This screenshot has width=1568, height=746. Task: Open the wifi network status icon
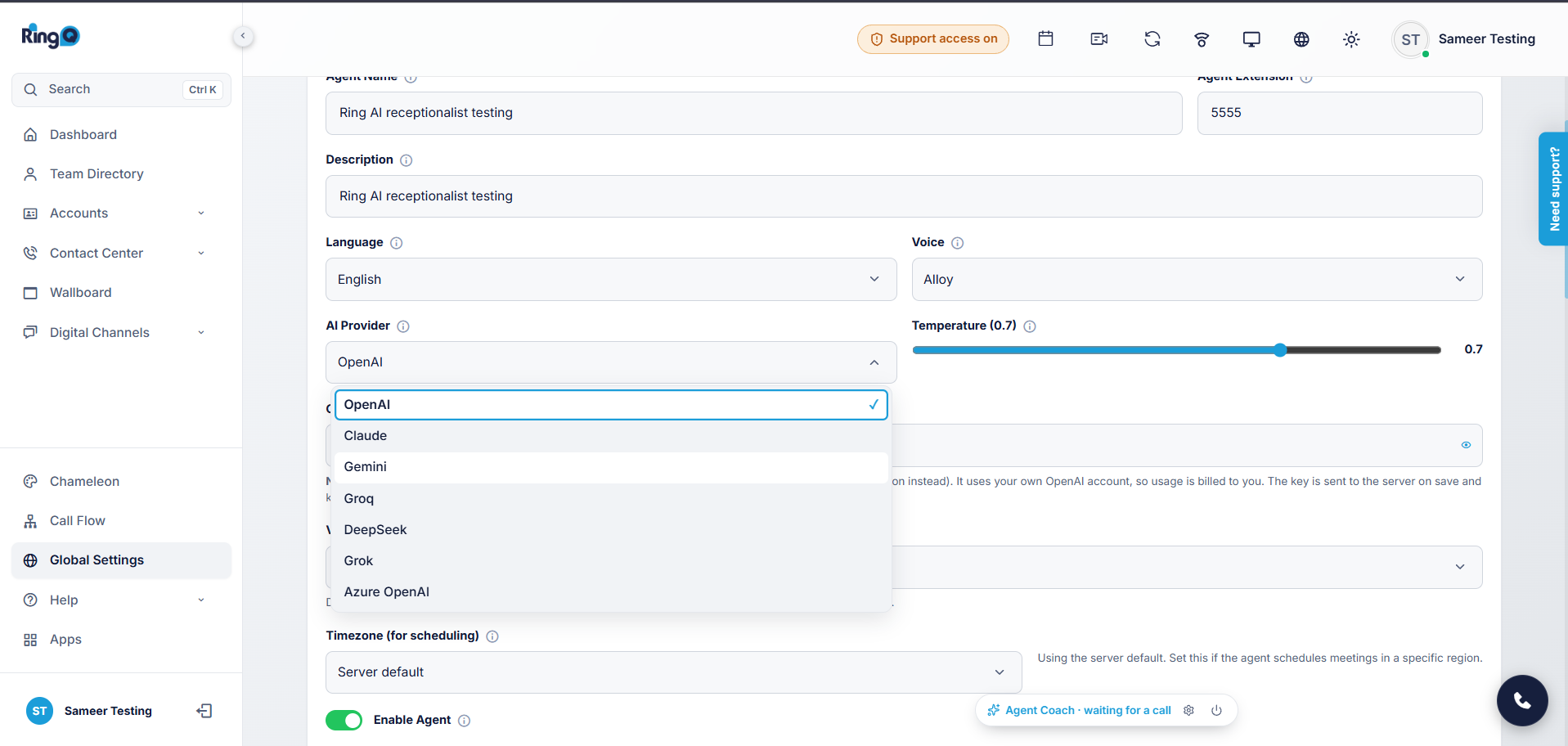click(x=1202, y=38)
